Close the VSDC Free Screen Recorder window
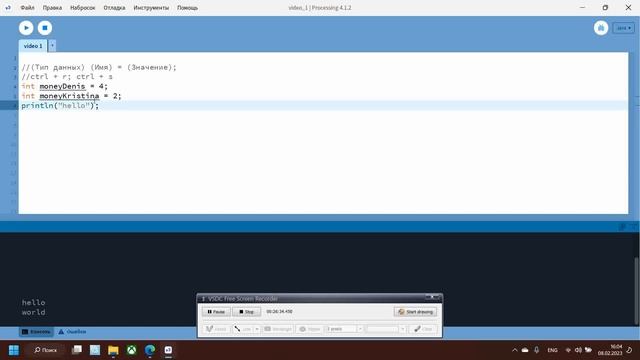The width and height of the screenshot is (640, 360). point(432,297)
